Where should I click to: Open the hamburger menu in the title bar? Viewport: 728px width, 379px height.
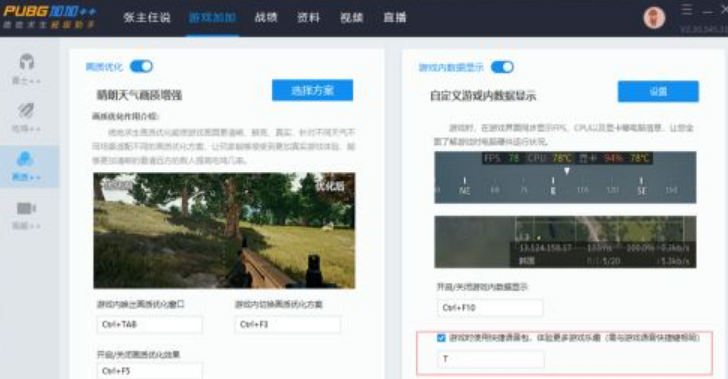point(687,10)
